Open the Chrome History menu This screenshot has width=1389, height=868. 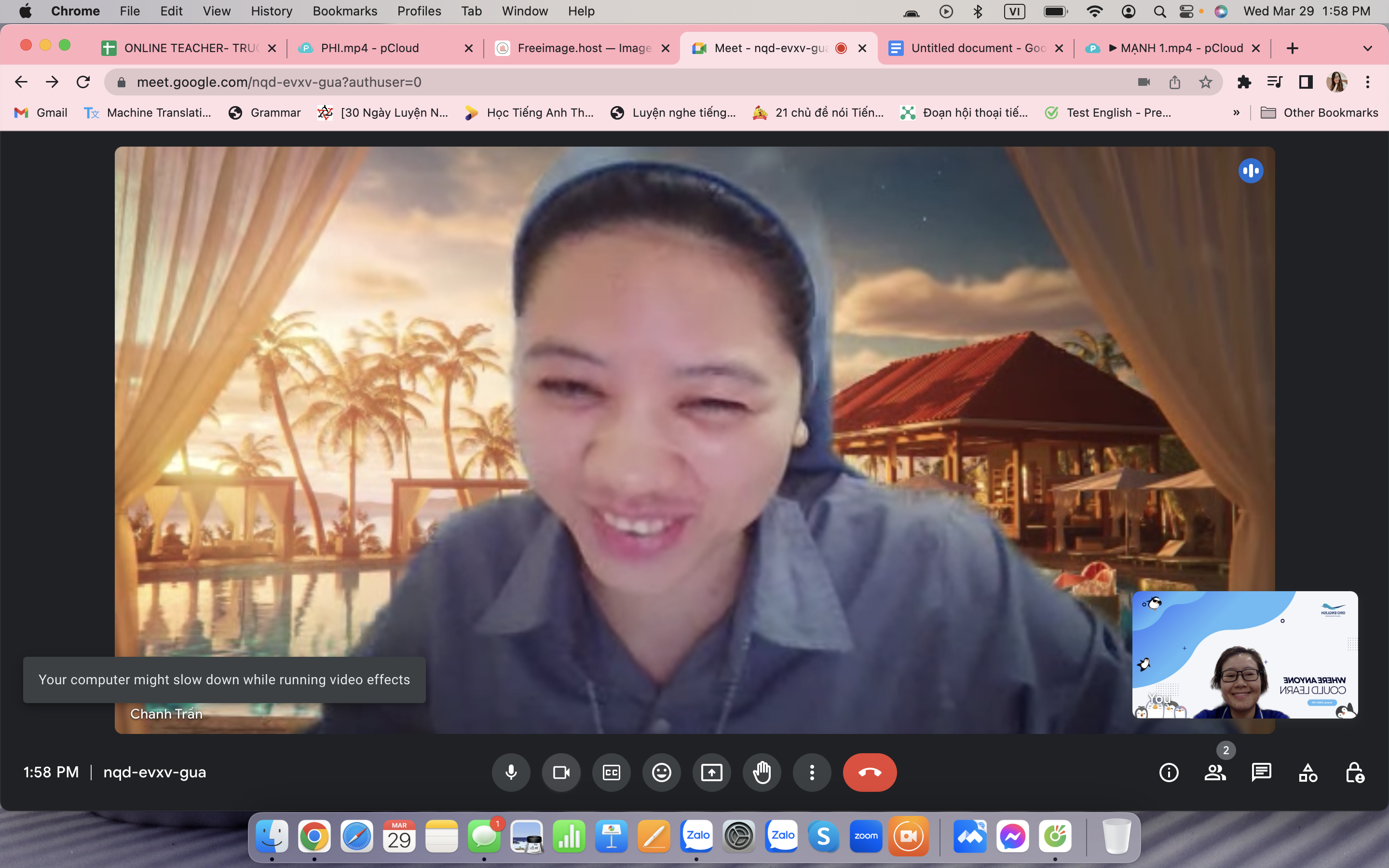[x=271, y=11]
